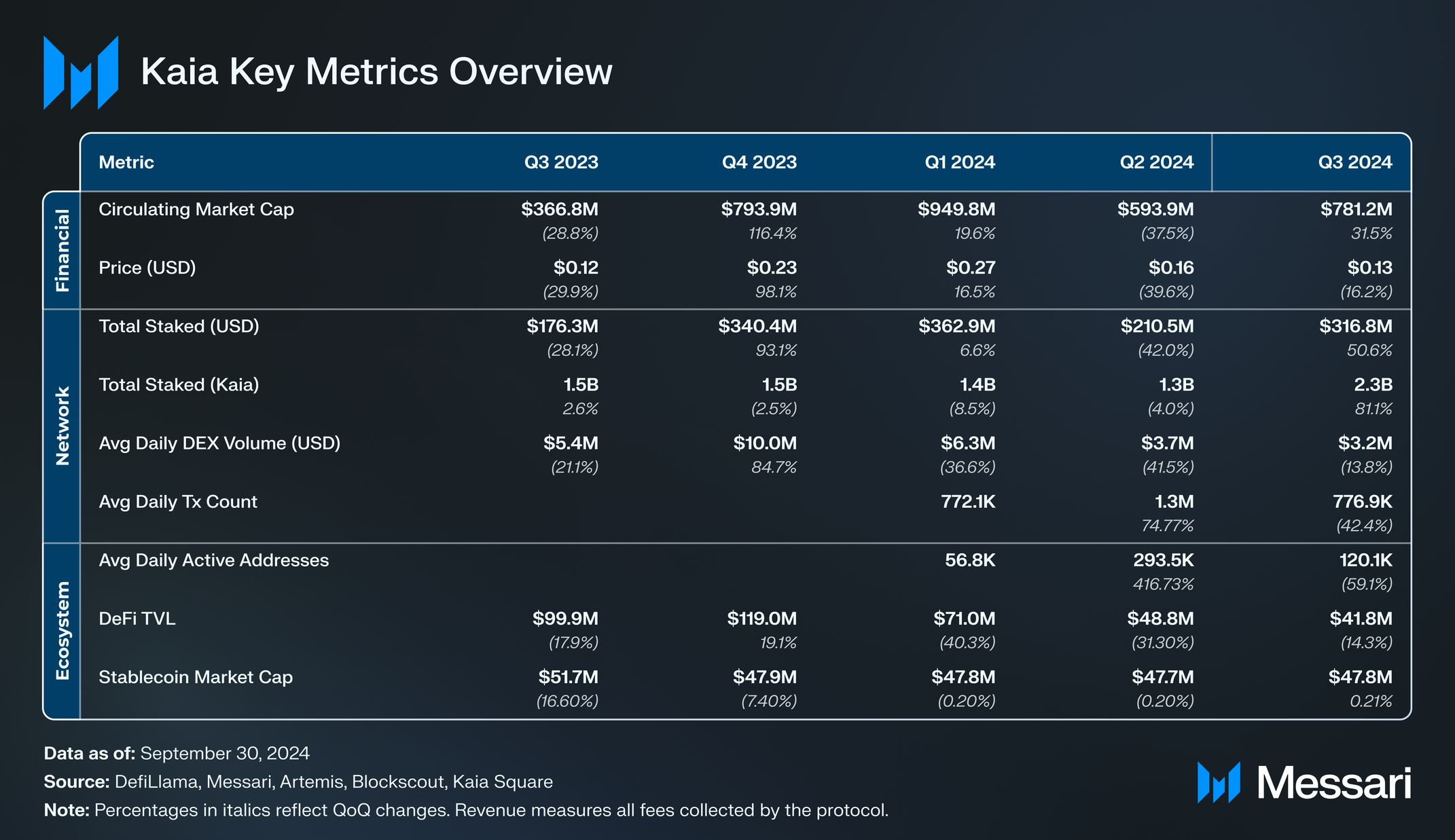Select the $119.0M DeFi TVL value
The height and width of the screenshot is (840, 1455).
click(x=762, y=618)
